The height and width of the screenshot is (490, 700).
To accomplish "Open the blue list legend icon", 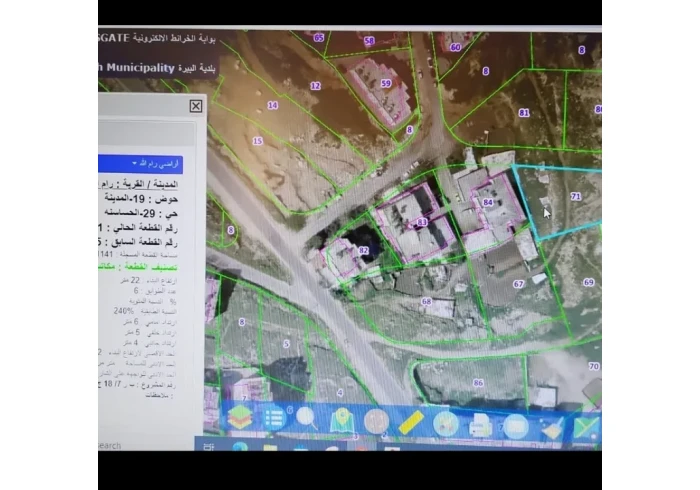I will click(273, 418).
